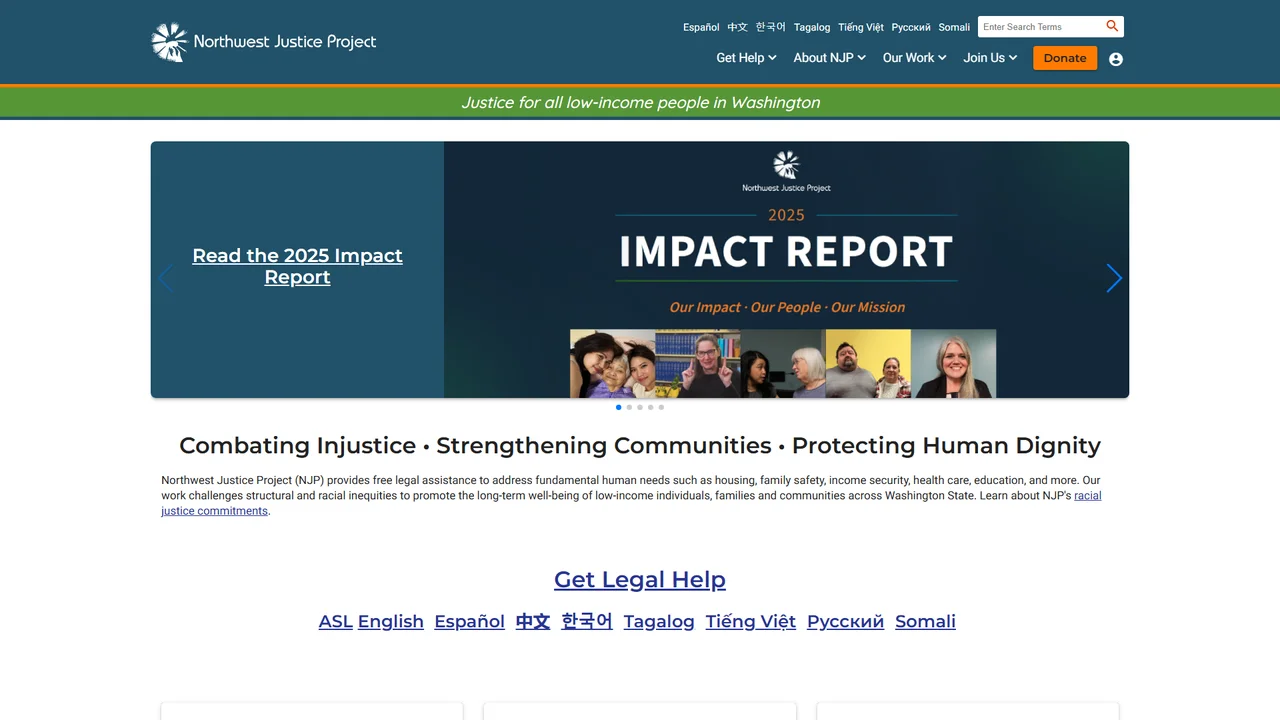Click the Impact Report banner image

[786, 270]
